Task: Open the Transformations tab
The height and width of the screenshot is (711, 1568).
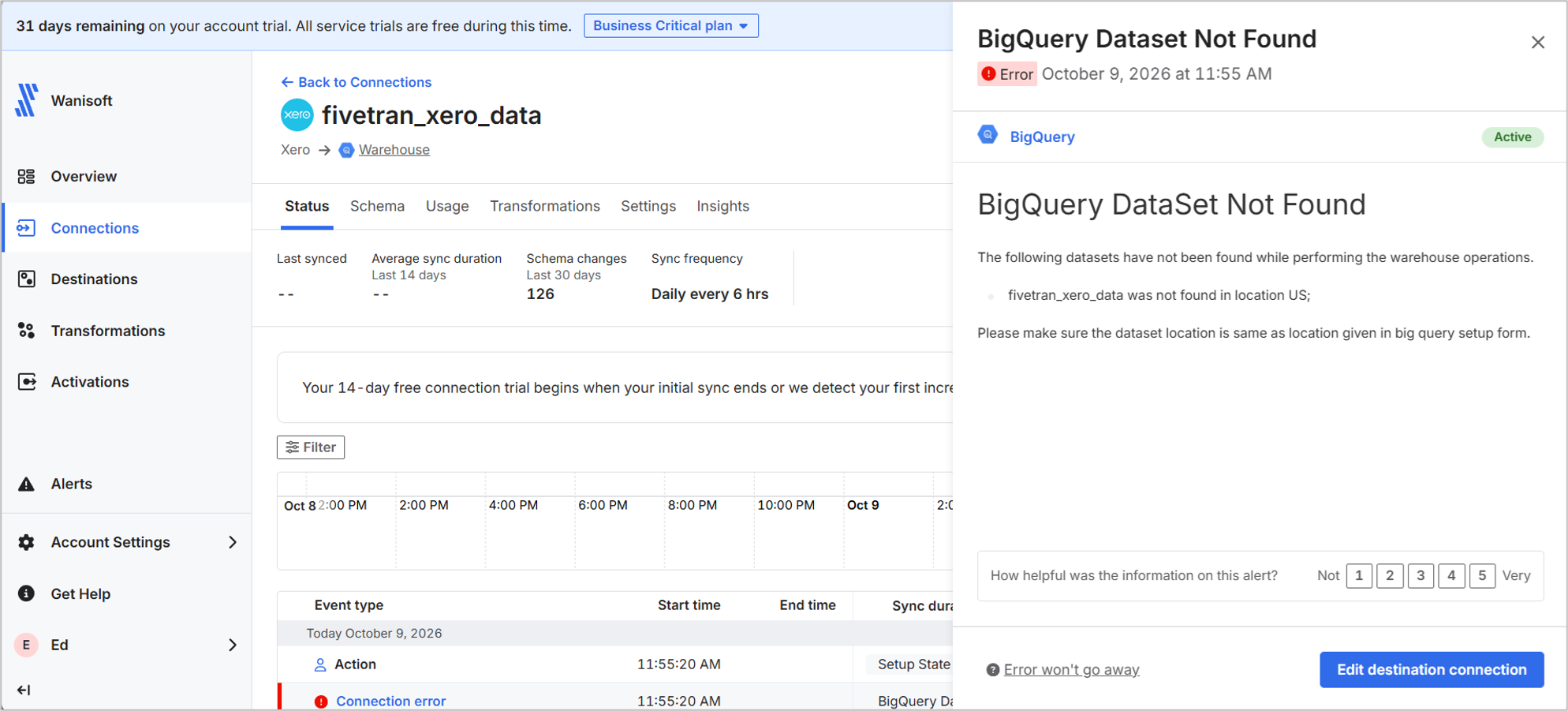Action: pyautogui.click(x=545, y=206)
